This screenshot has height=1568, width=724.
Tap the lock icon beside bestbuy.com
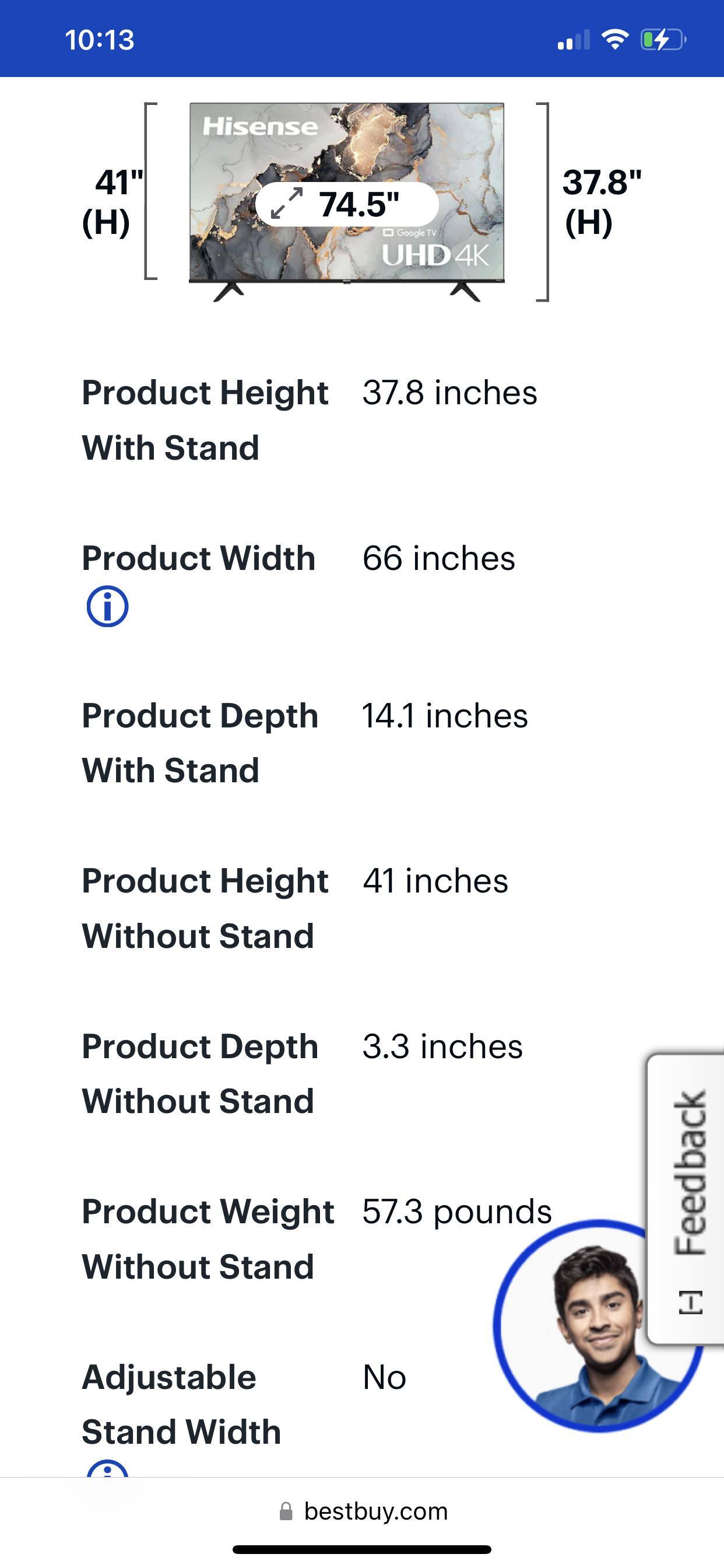[x=285, y=1511]
